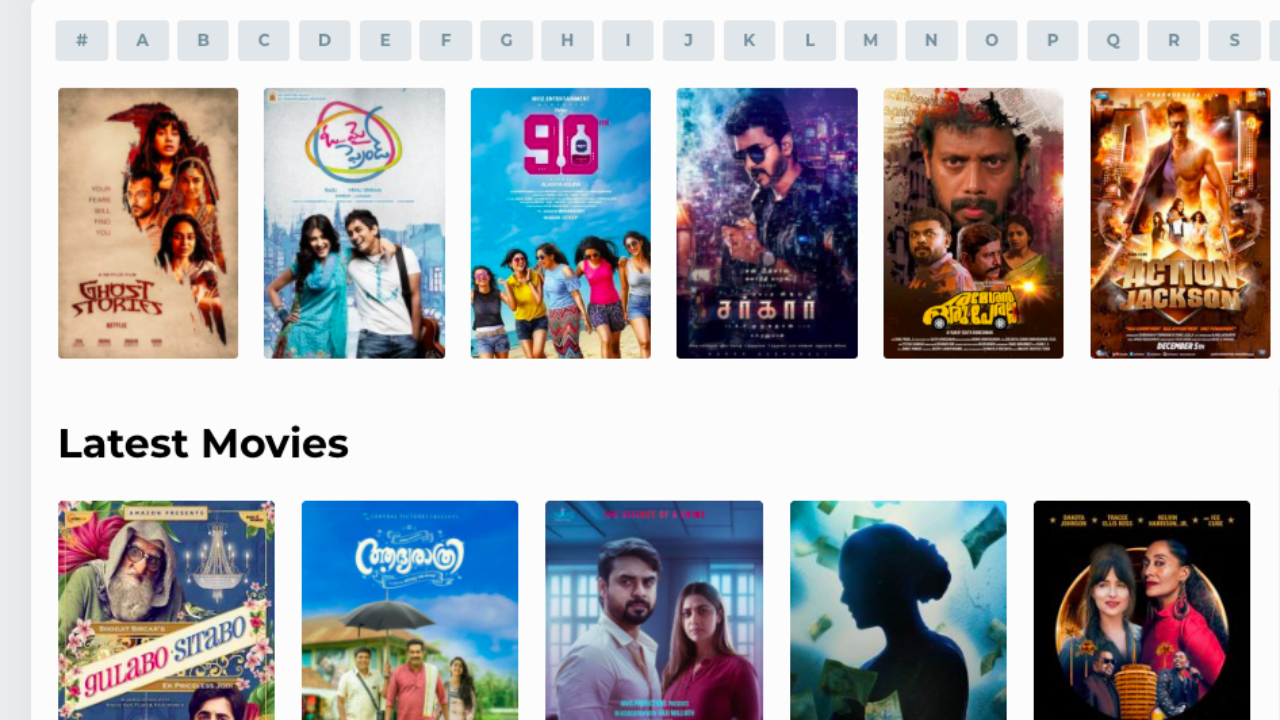1280x720 pixels.
Task: Open the Action Jackson poster
Action: [1180, 223]
